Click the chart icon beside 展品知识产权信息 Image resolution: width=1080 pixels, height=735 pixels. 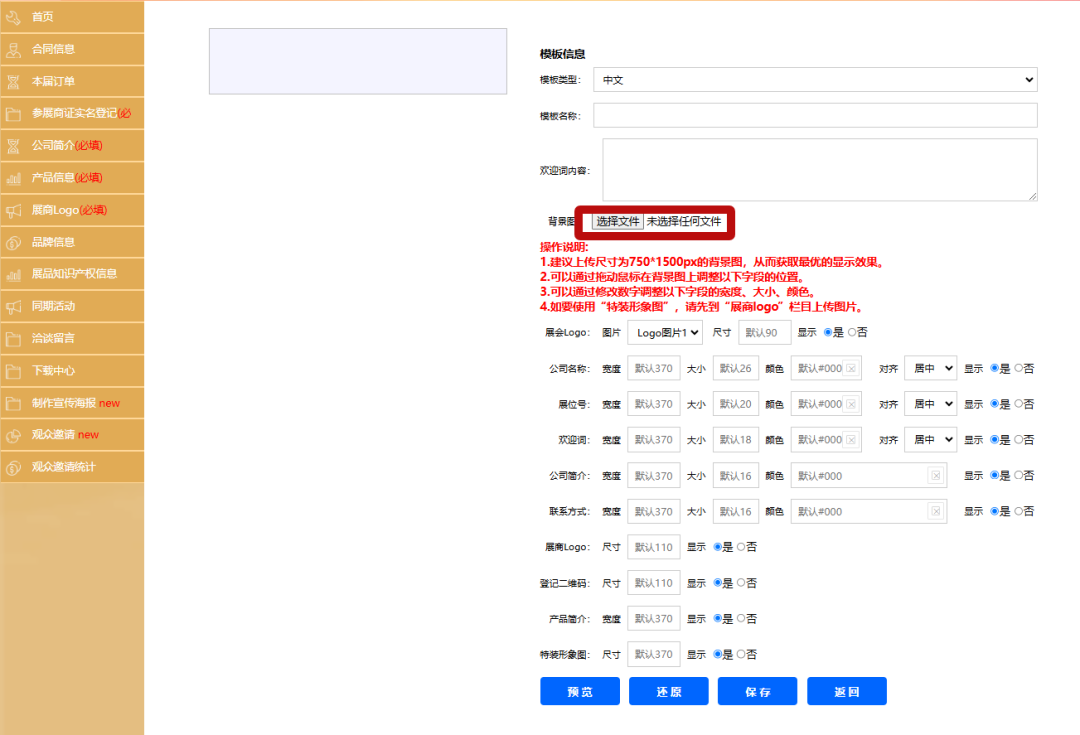13,274
